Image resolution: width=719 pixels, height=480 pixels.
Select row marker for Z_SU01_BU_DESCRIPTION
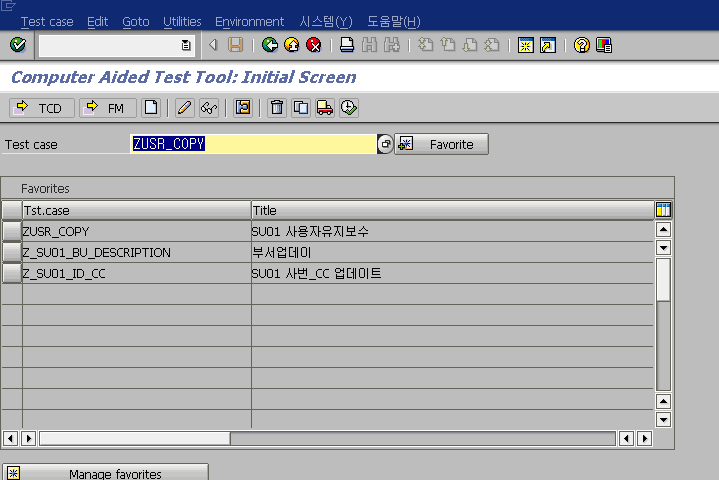(12, 252)
